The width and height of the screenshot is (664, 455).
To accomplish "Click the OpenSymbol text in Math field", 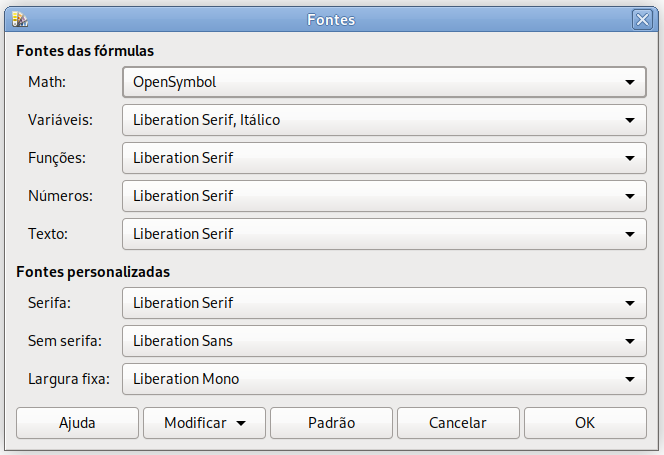I will pyautogui.click(x=174, y=82).
